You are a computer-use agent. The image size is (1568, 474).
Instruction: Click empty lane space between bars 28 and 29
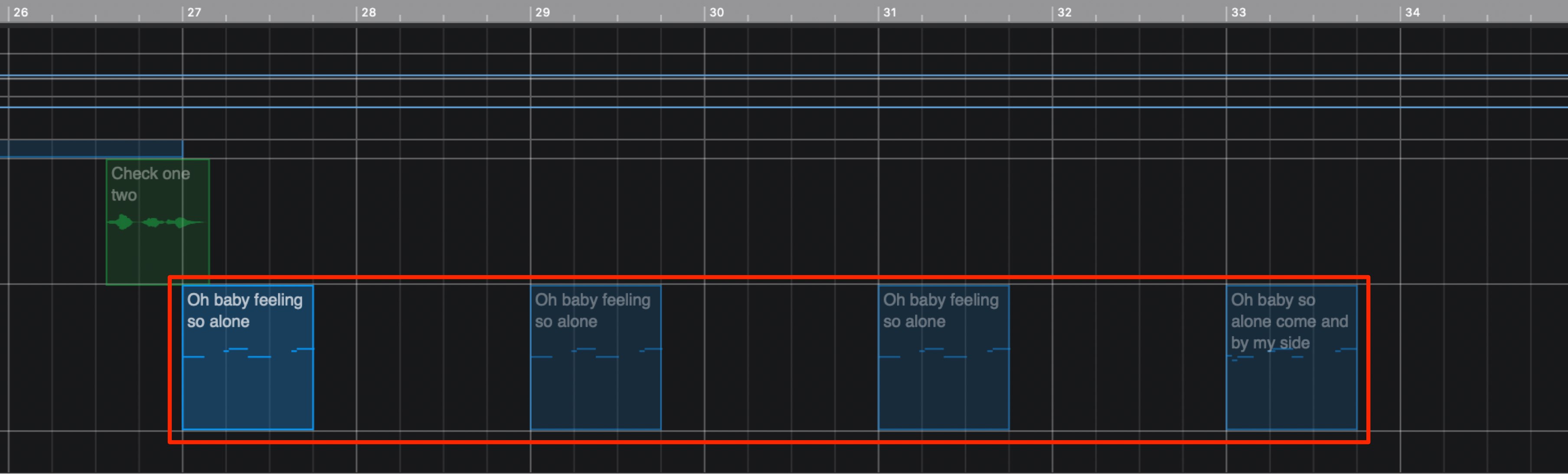point(443,357)
